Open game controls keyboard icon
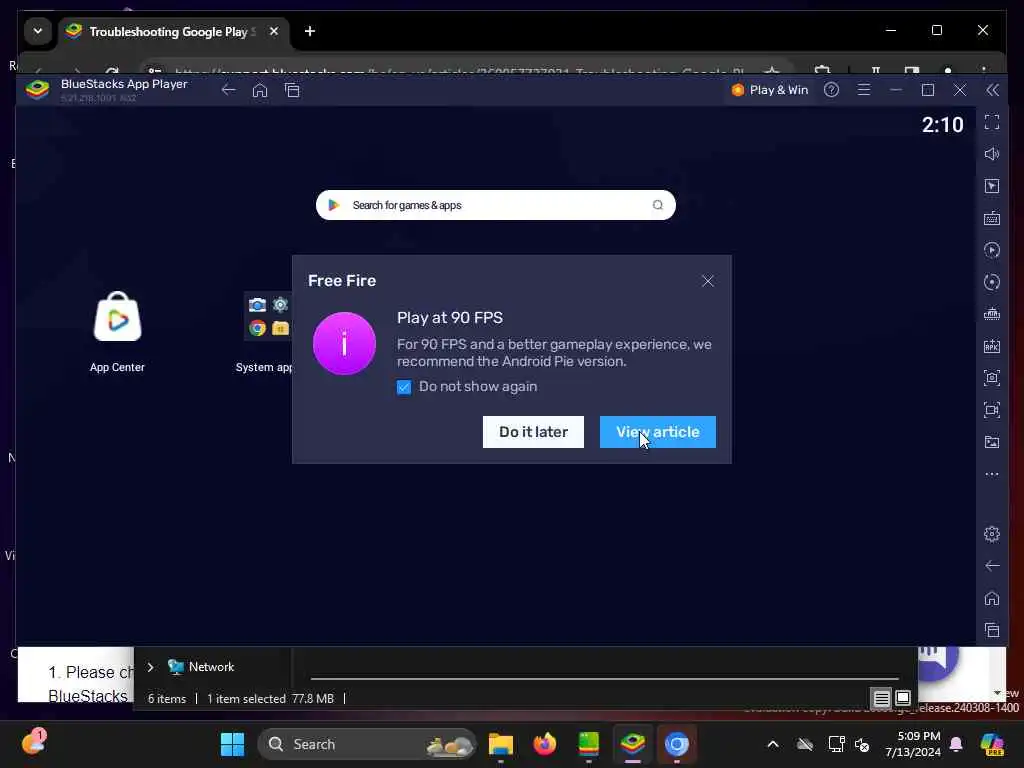 992,218
